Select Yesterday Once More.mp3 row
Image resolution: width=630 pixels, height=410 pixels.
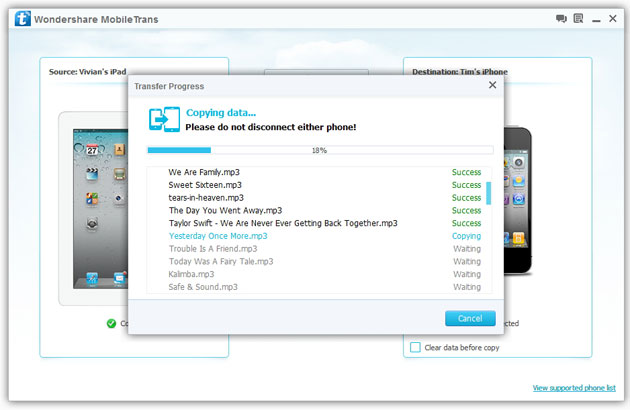[x=317, y=236]
